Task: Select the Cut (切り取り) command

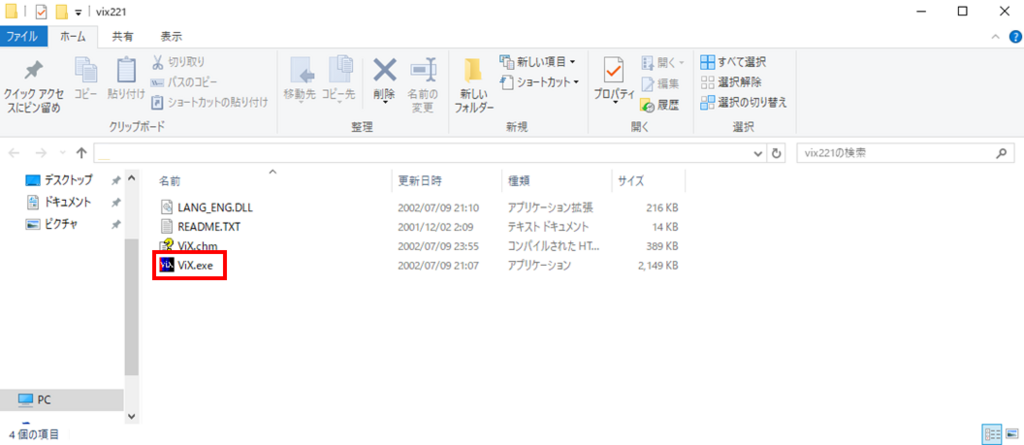Action: (x=178, y=62)
